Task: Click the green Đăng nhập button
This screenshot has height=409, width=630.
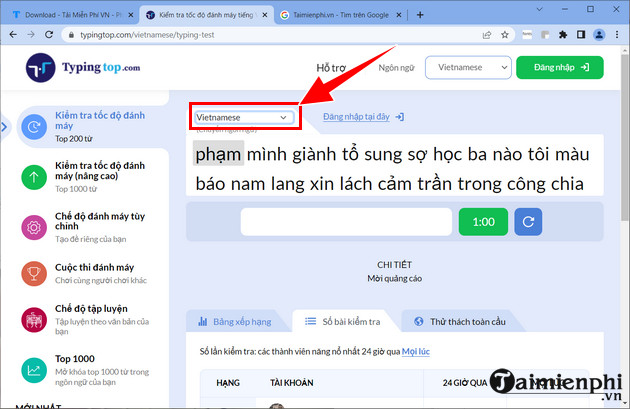Action: pyautogui.click(x=560, y=67)
